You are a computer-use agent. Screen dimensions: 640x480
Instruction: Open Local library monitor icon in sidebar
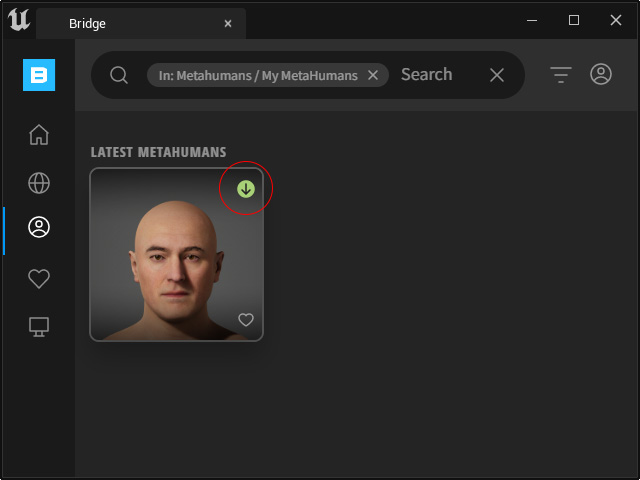click(x=39, y=327)
